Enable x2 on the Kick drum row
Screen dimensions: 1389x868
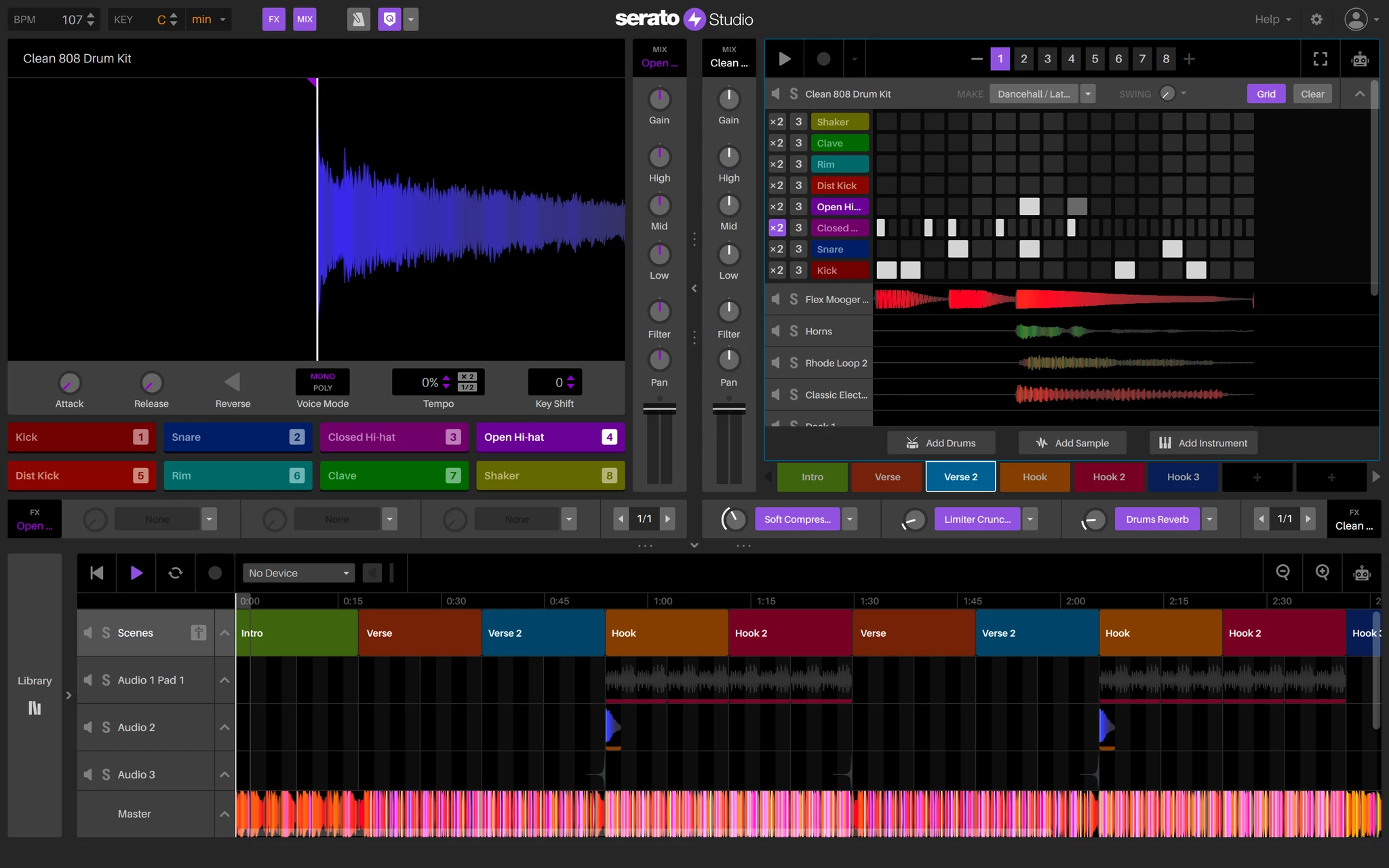[777, 270]
